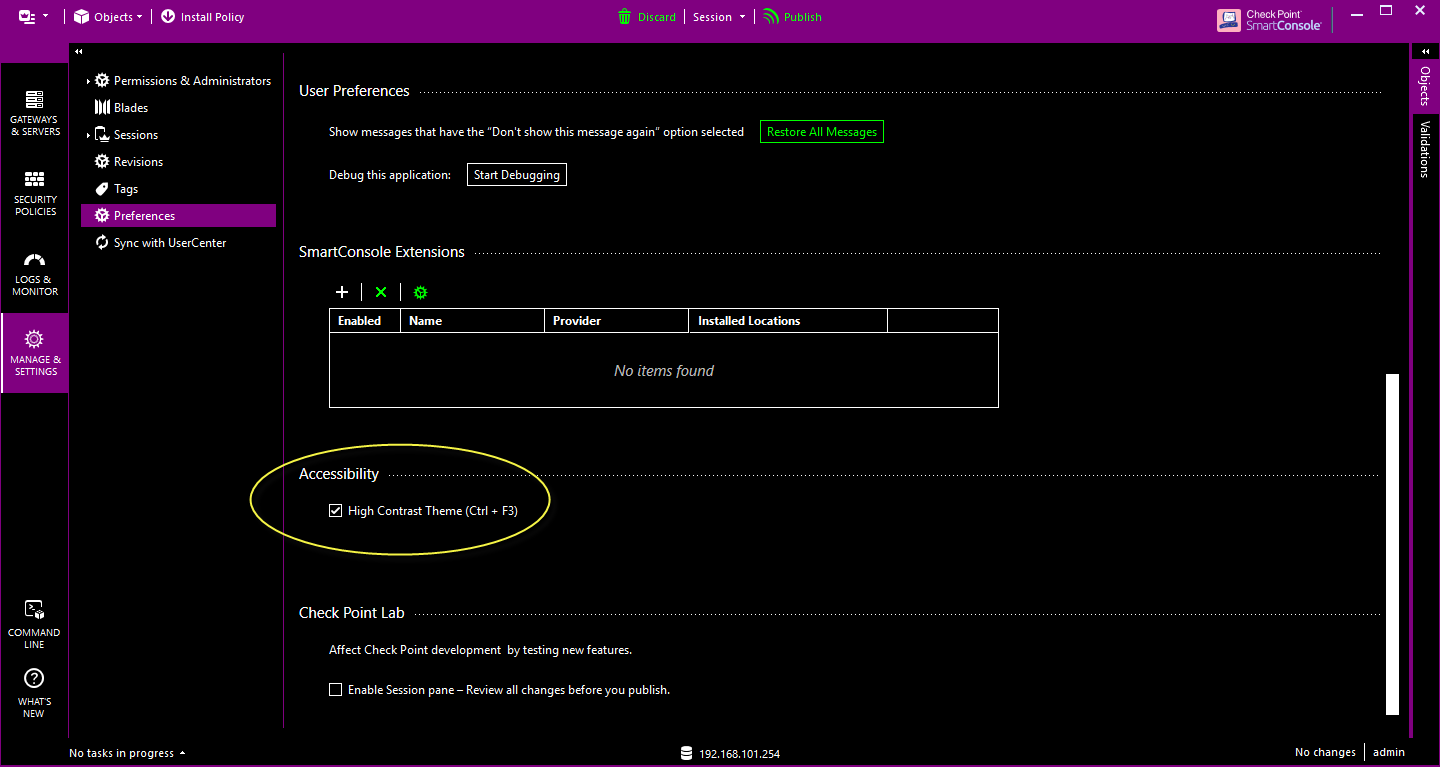
Task: Toggle High Contrast Theme checkbox
Action: click(x=336, y=511)
